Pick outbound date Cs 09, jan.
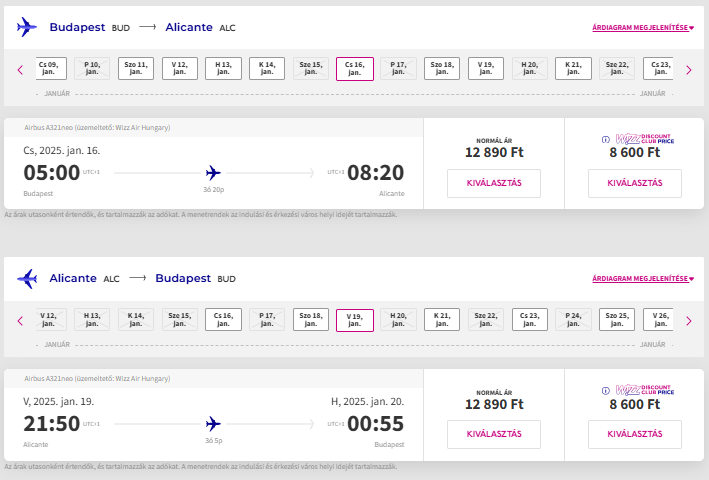 (50, 69)
